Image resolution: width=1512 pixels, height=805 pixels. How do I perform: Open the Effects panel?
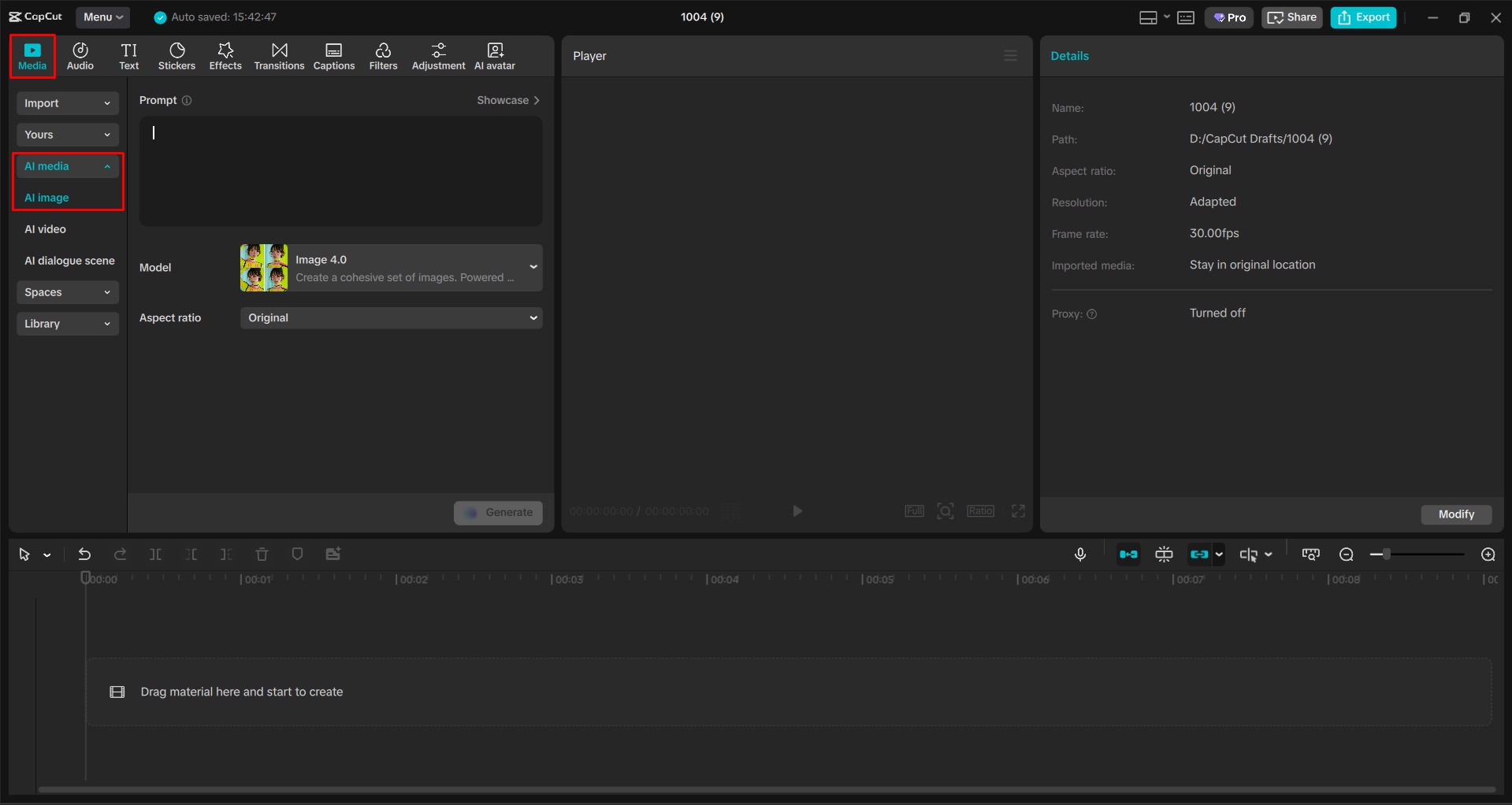[x=225, y=55]
